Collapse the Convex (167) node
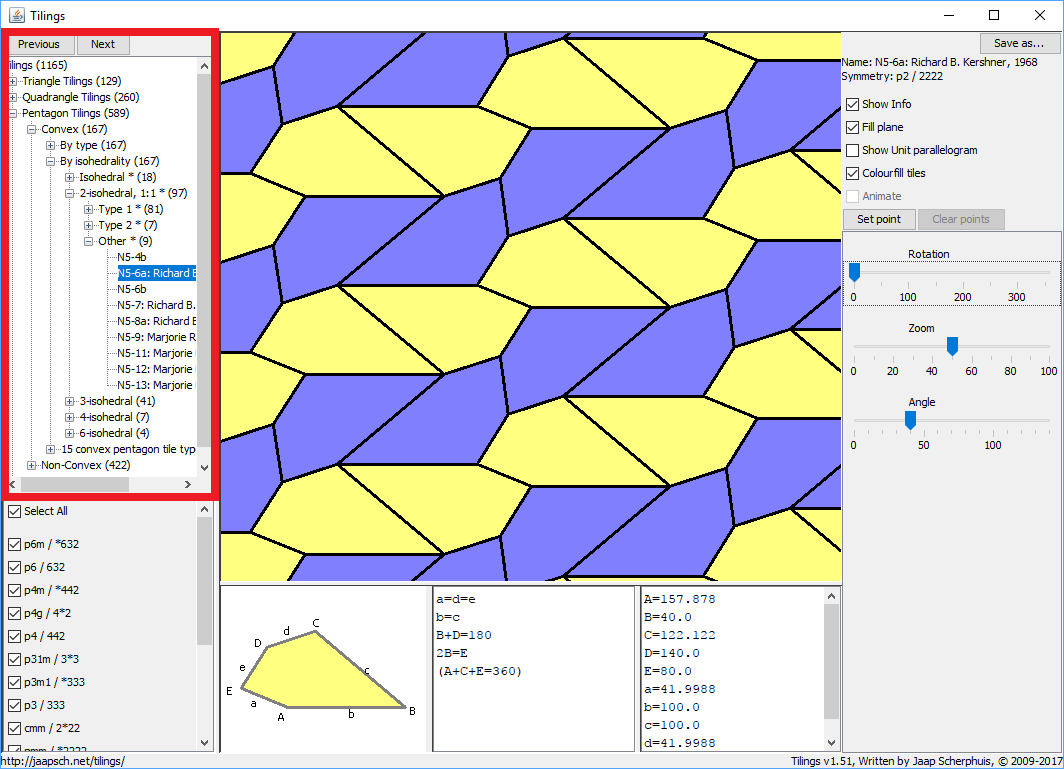The image size is (1064, 769). [31, 129]
